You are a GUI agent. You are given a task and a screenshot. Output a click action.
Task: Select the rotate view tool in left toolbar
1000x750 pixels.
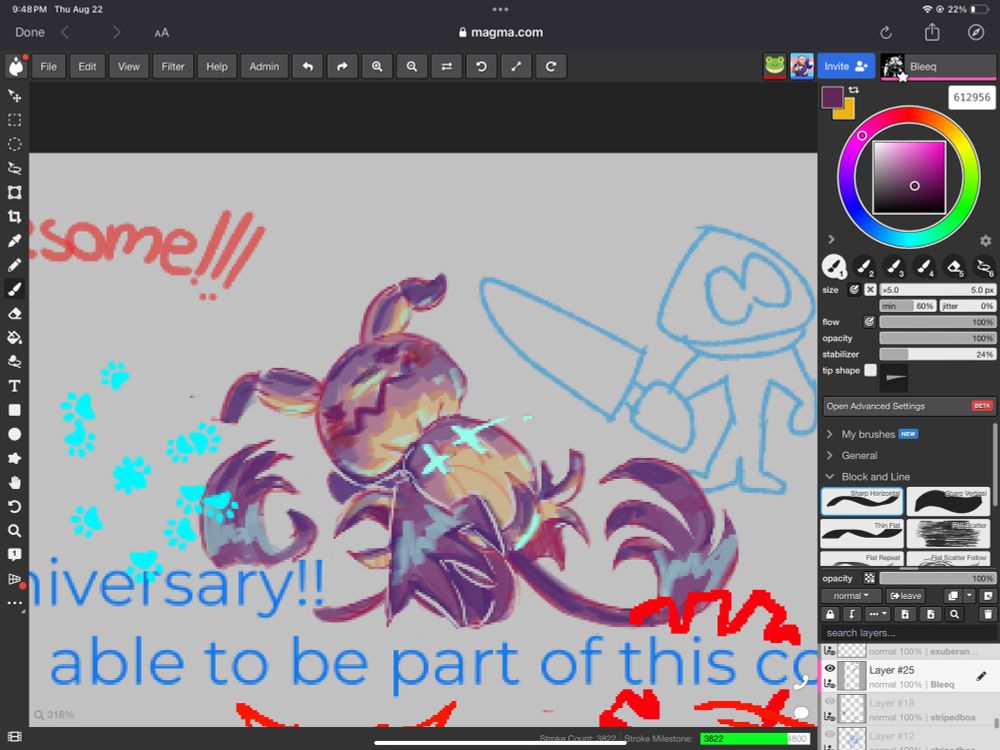[14, 507]
